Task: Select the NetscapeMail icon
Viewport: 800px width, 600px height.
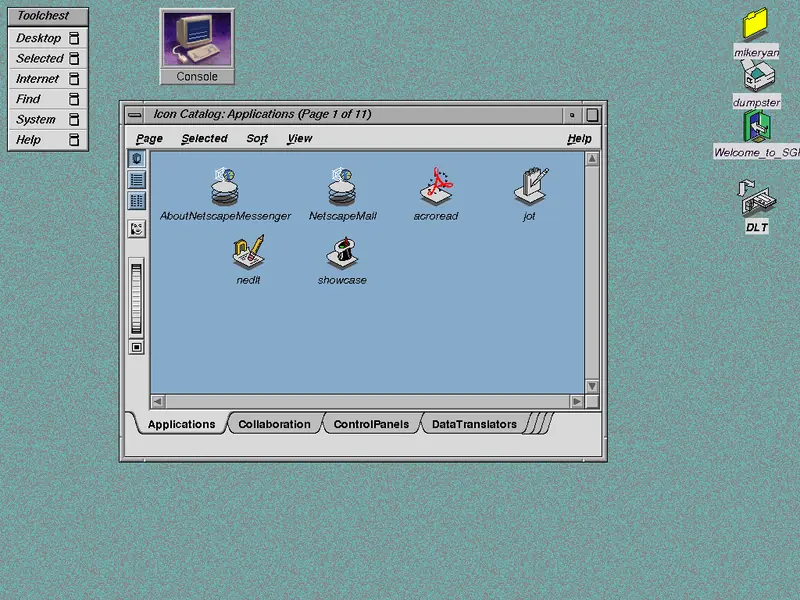Action: tap(342, 186)
